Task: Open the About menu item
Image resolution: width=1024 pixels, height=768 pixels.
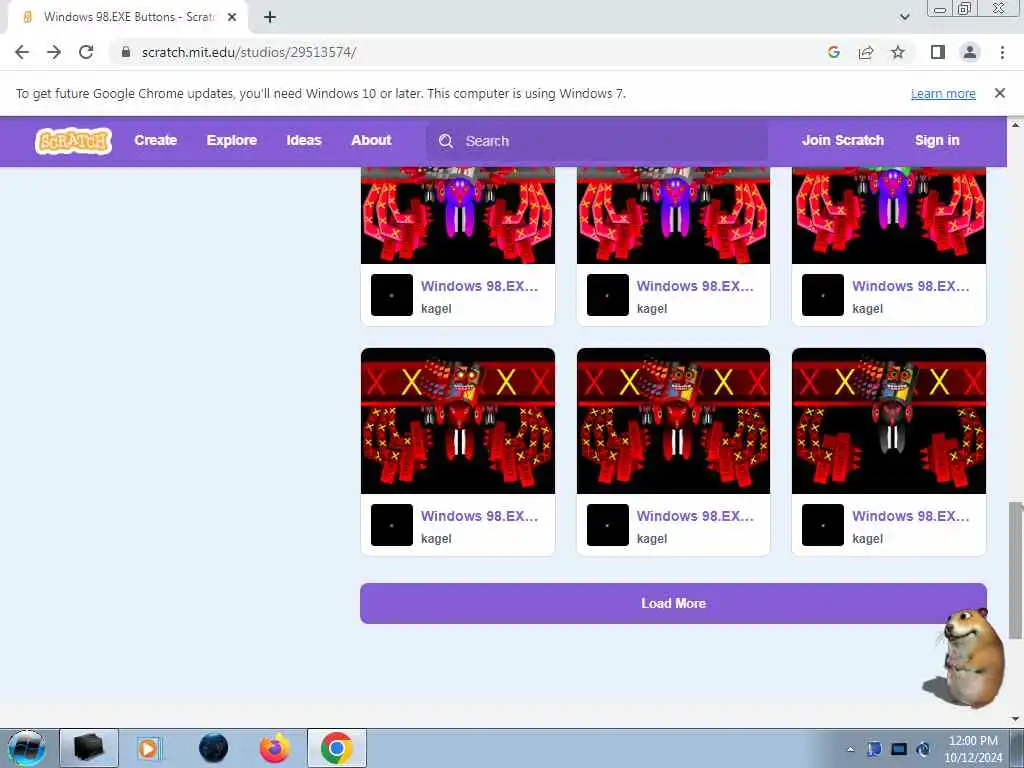Action: 372,140
